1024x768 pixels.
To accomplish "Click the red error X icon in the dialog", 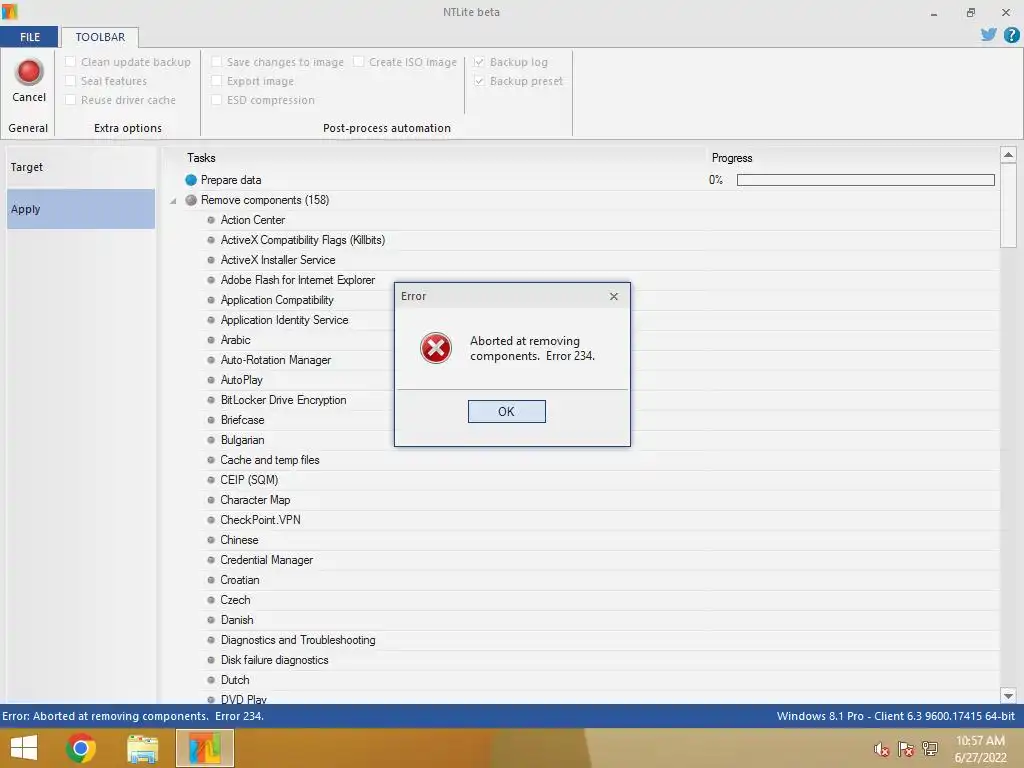I will tap(436, 347).
